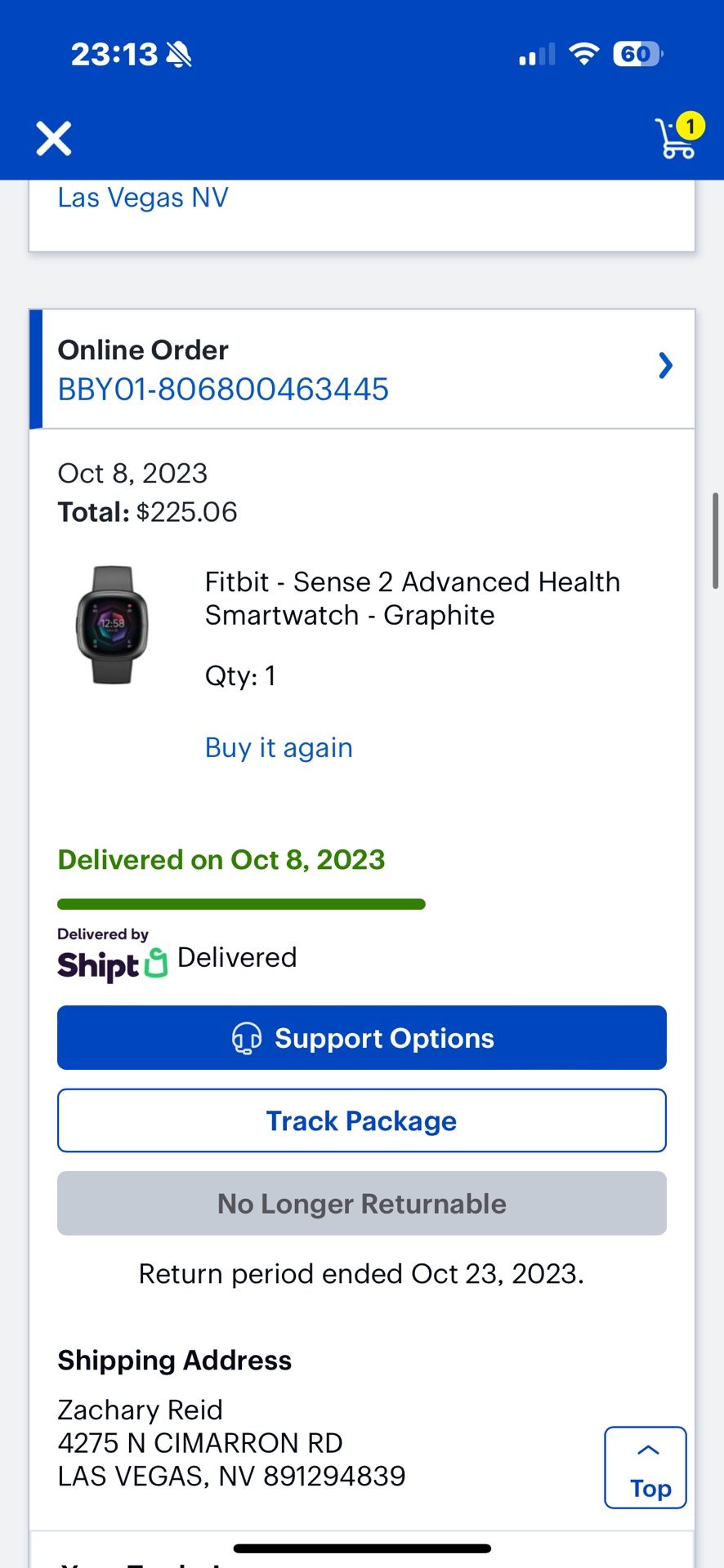Tap the cart badge showing 1 item

click(691, 126)
